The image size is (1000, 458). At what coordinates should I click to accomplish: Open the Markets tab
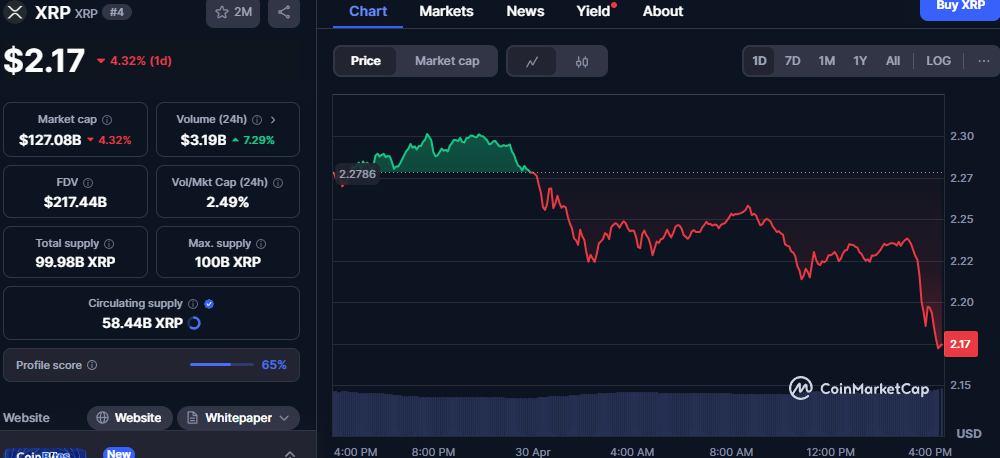click(x=446, y=11)
